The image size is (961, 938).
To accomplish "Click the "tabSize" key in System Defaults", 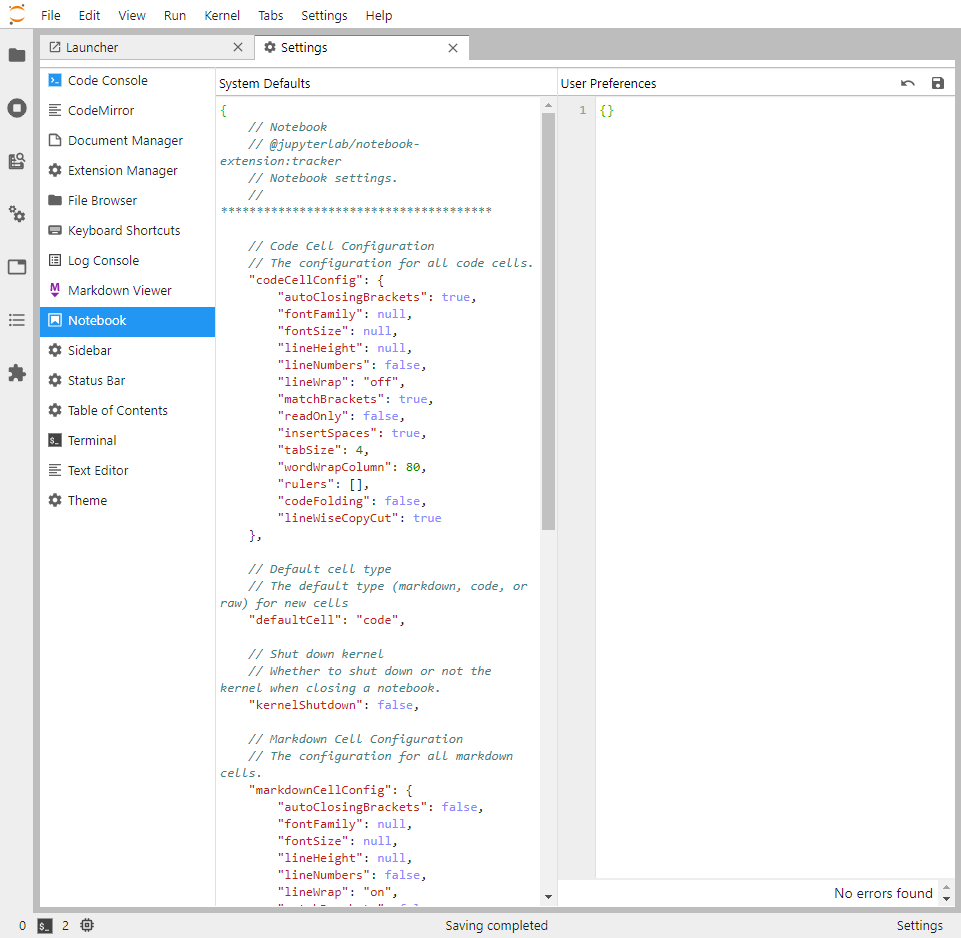I will (309, 450).
